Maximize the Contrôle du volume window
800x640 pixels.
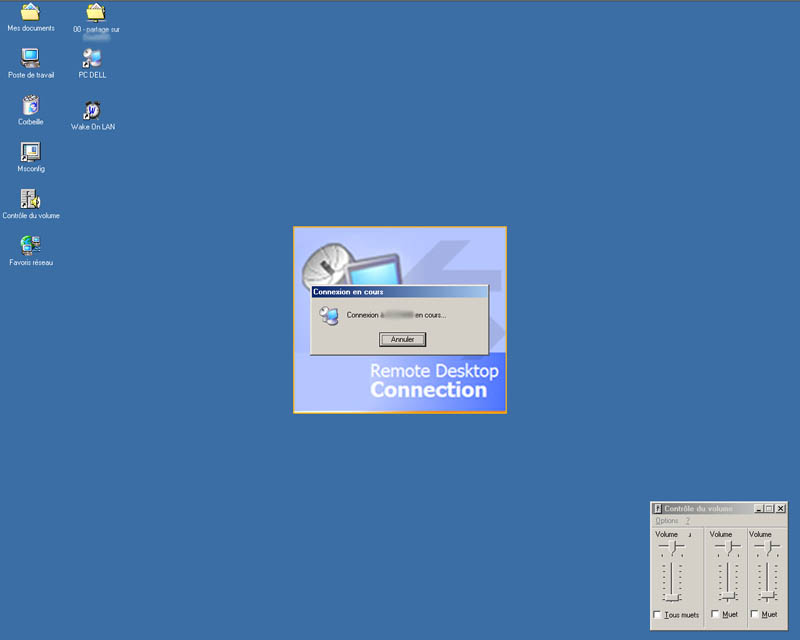[x=769, y=508]
